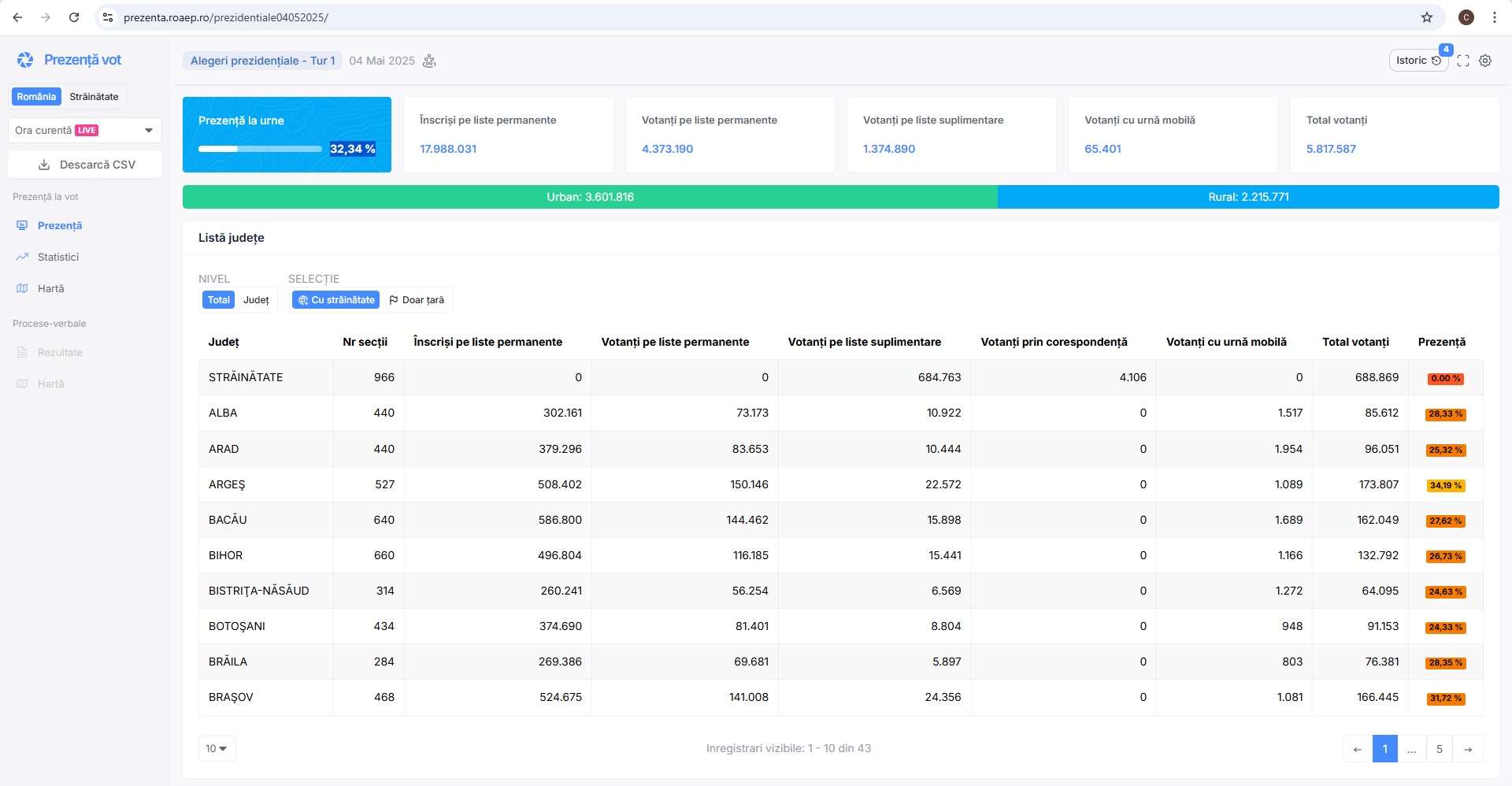Viewport: 1512px width, 786px height.
Task: Bookmark this page with star icon
Action: click(1427, 17)
